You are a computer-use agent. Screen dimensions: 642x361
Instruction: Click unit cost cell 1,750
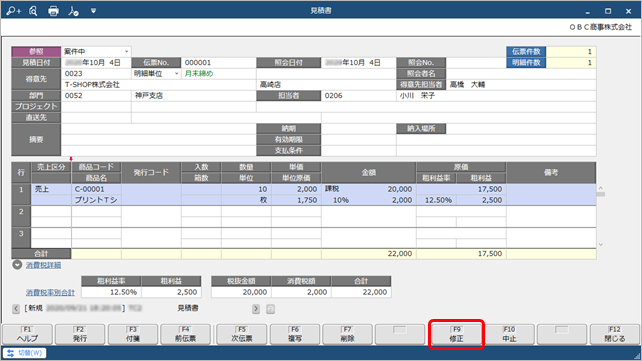pos(296,200)
